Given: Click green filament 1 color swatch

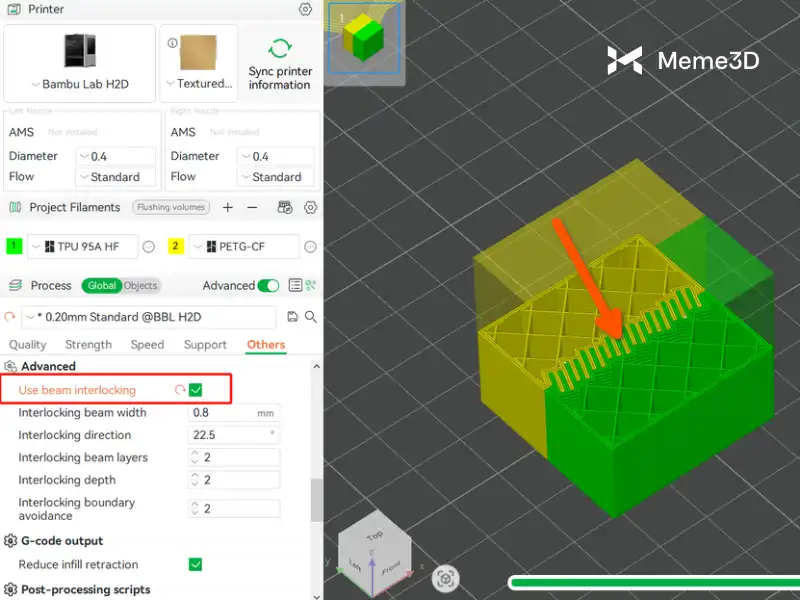Looking at the screenshot, I should click(14, 247).
